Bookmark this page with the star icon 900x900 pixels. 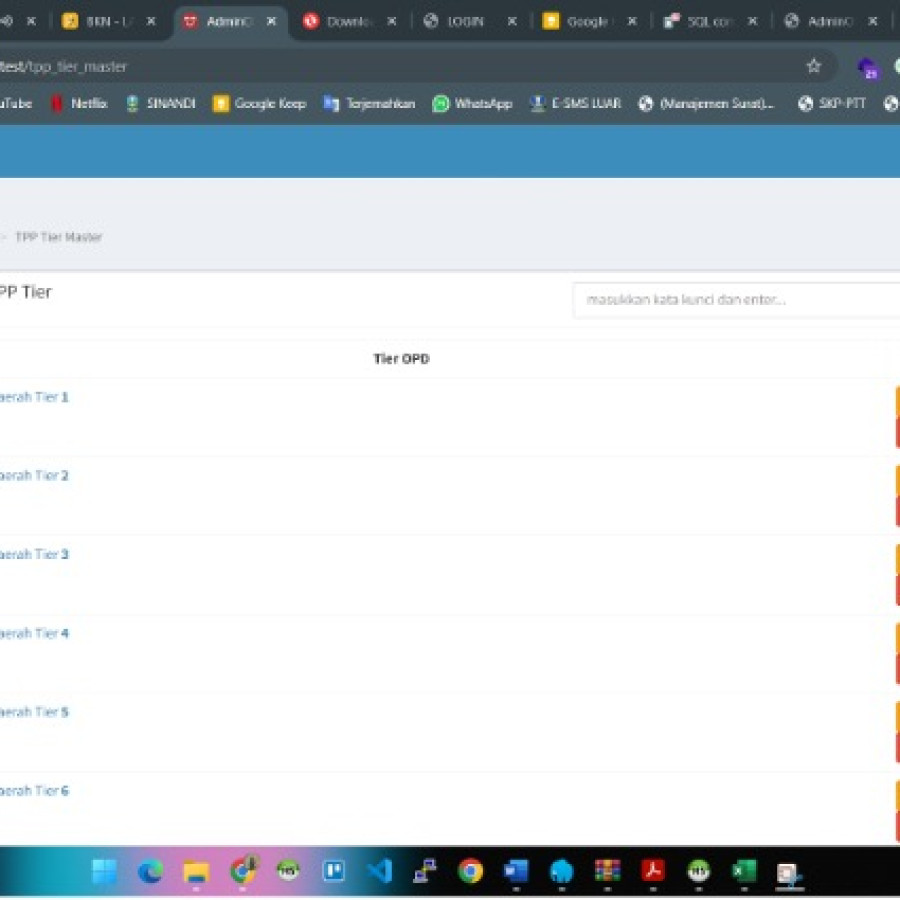point(813,66)
